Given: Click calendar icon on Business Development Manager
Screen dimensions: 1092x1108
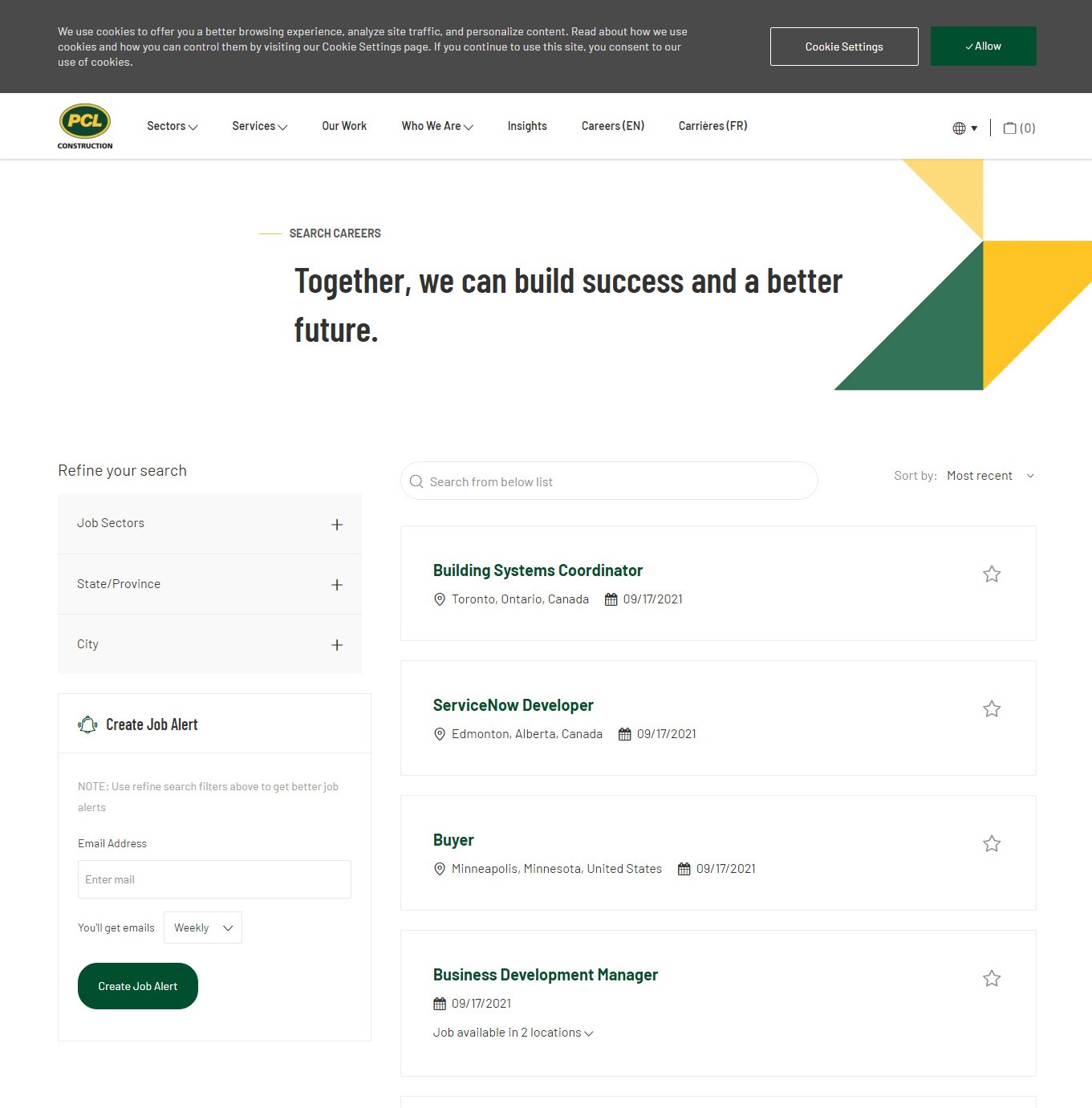Looking at the screenshot, I should click(440, 1004).
